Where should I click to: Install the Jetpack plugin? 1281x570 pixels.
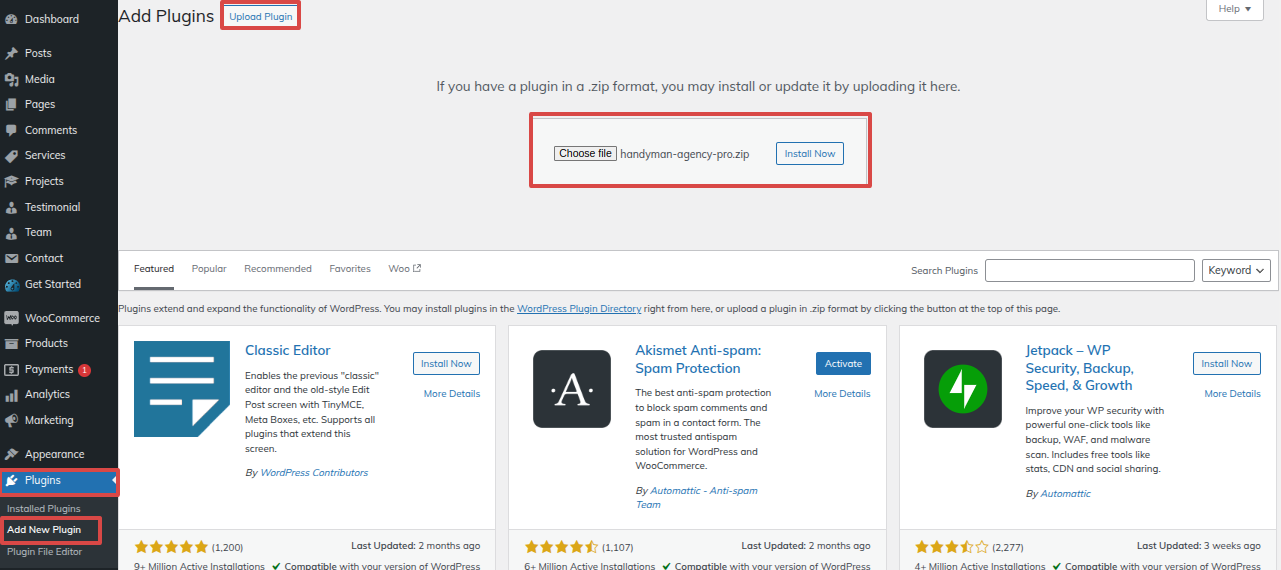1227,364
